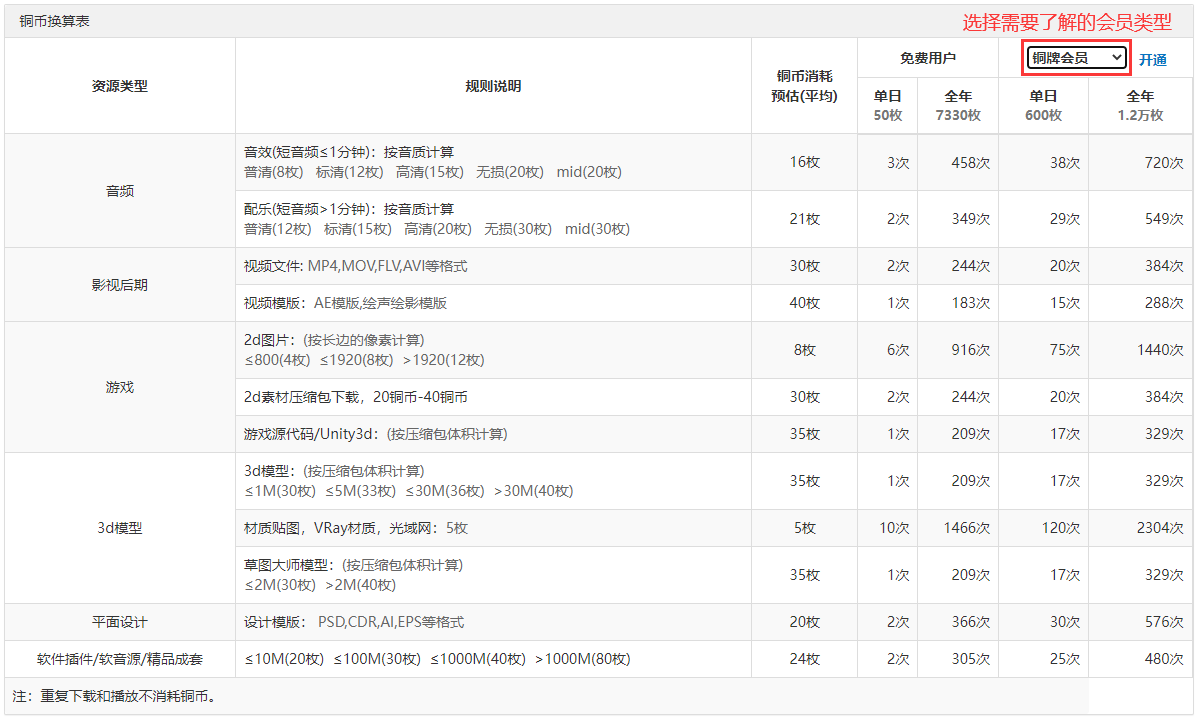Click the 75次 daily member cell
Screen dimensions: 1201x723
pyautogui.click(x=1044, y=350)
